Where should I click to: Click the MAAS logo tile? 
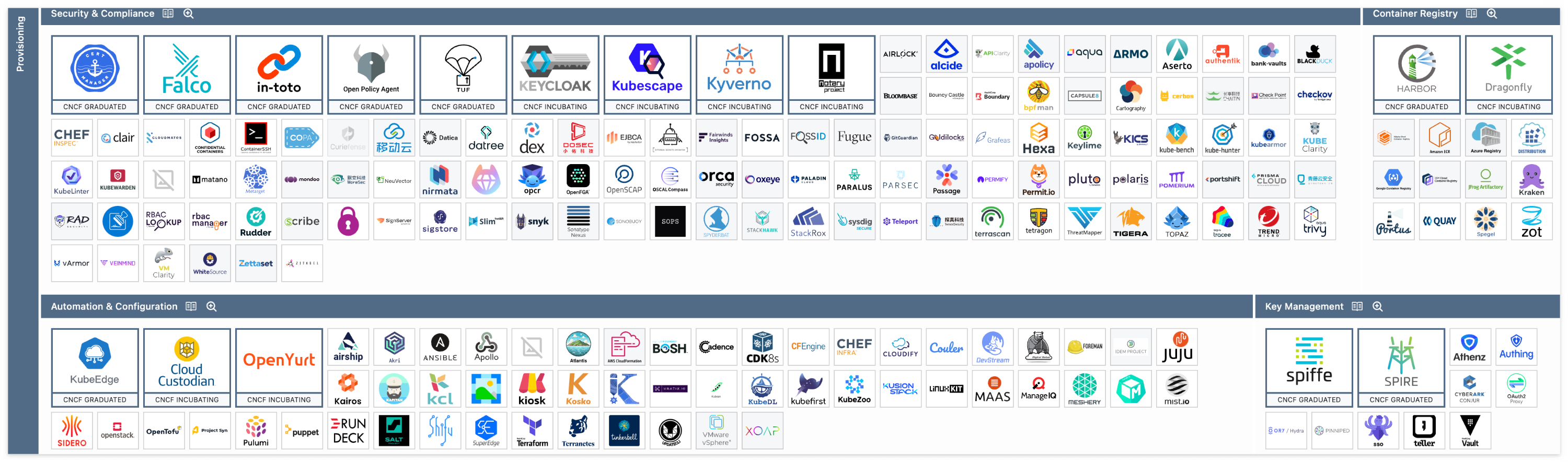[992, 389]
